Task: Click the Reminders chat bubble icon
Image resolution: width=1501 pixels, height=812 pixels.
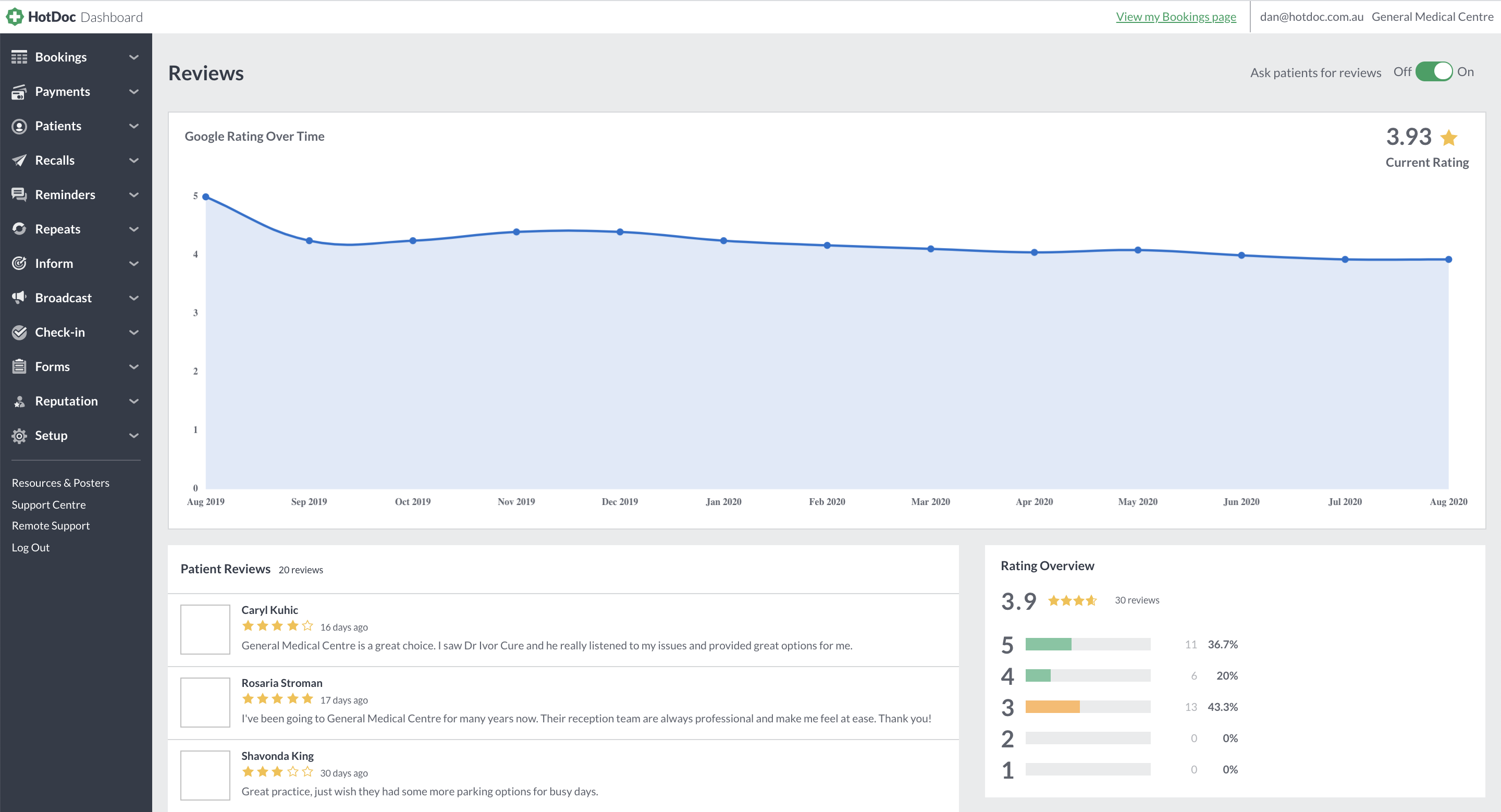Action: (x=19, y=194)
